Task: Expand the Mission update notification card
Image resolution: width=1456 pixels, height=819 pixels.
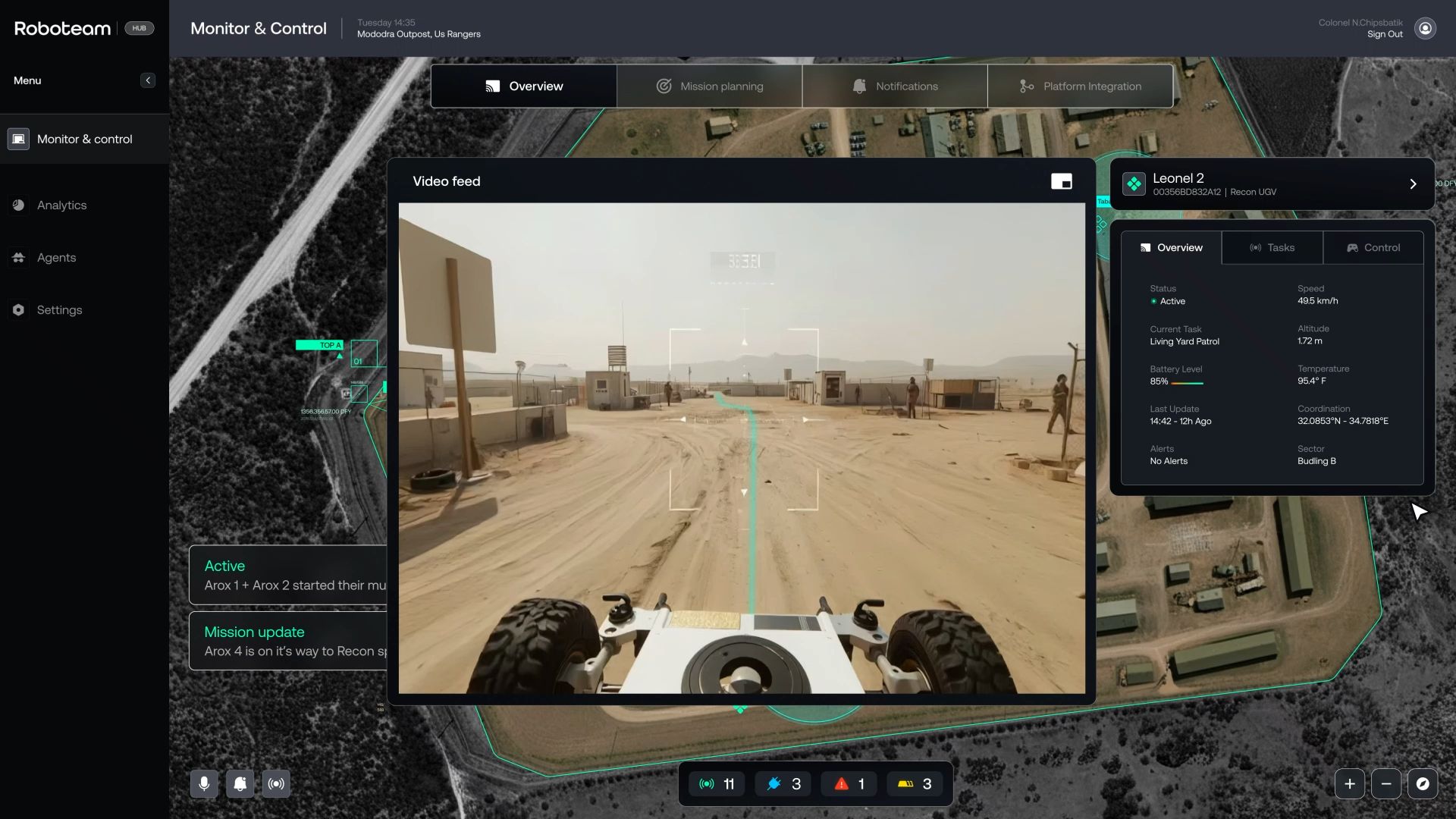Action: click(288, 641)
